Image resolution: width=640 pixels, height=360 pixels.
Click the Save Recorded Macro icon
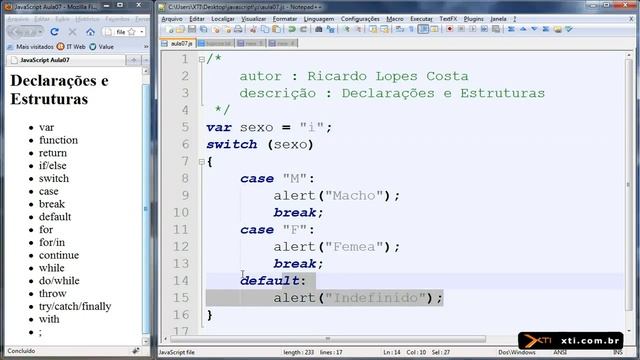click(x=496, y=29)
